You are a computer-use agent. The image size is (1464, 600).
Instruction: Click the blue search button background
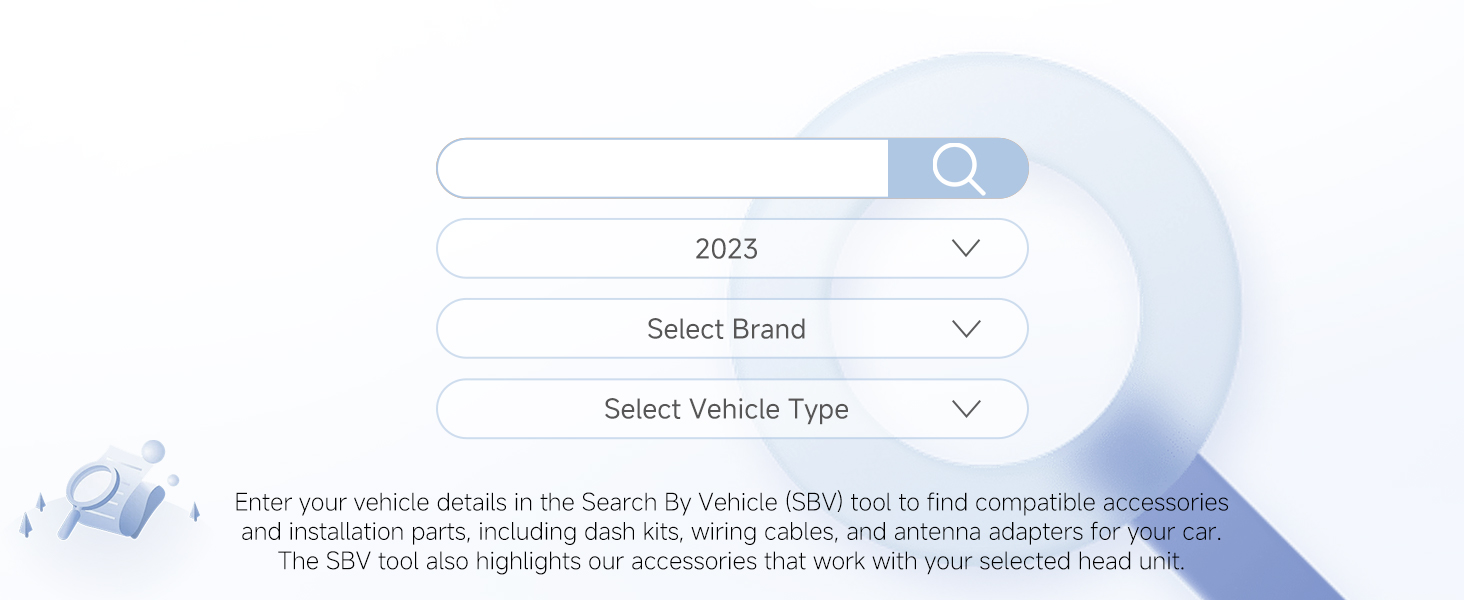[x=958, y=168]
